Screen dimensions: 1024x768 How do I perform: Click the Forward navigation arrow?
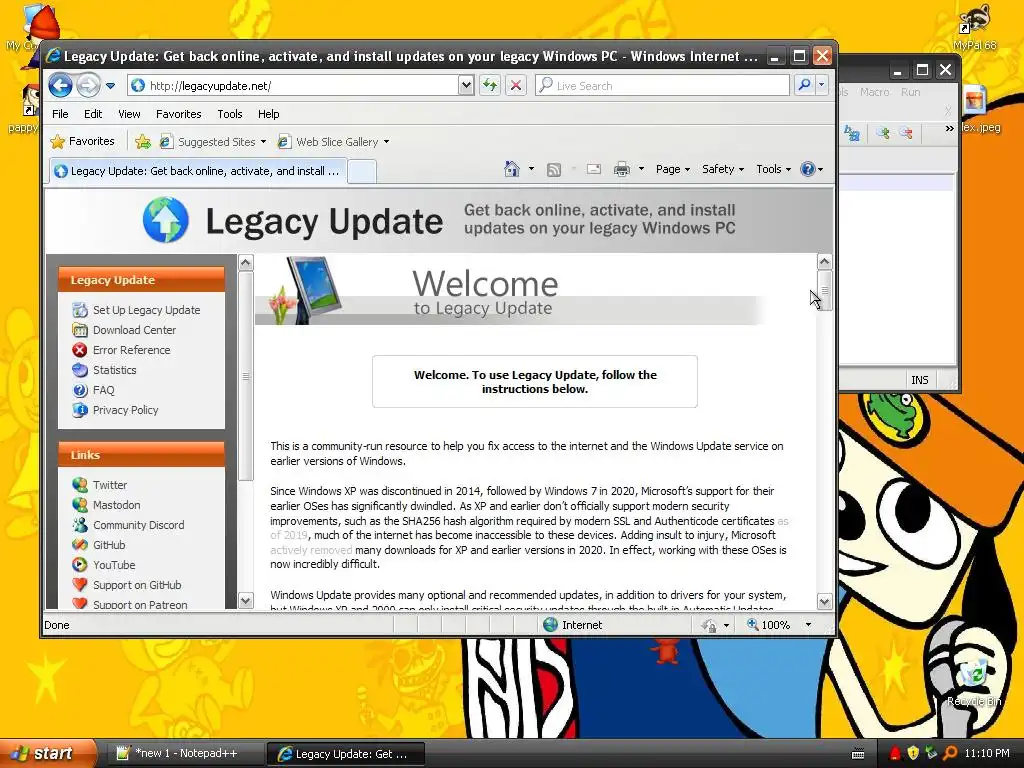tap(88, 86)
